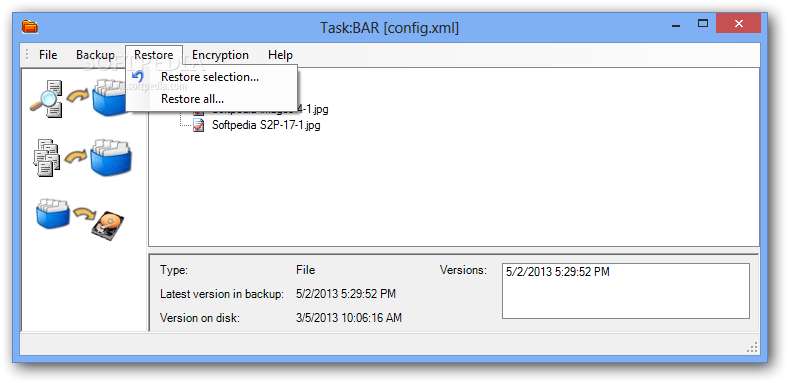
Task: Select the Softpedia S2P-17-1.jpg tree item
Action: (x=266, y=125)
